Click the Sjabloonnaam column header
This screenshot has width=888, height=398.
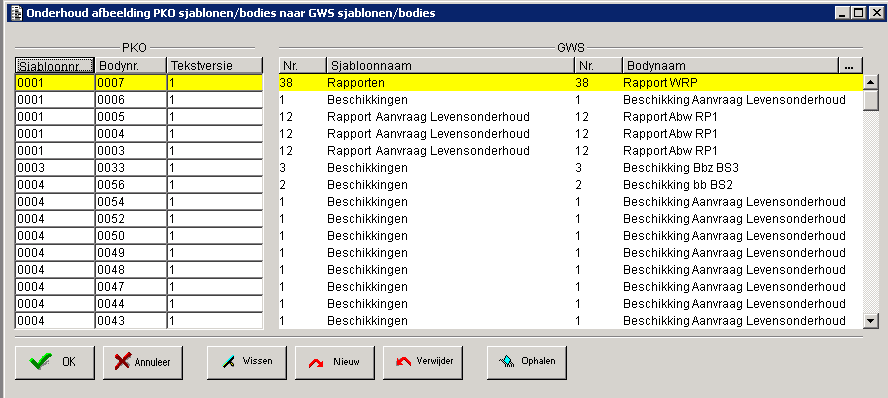point(450,65)
